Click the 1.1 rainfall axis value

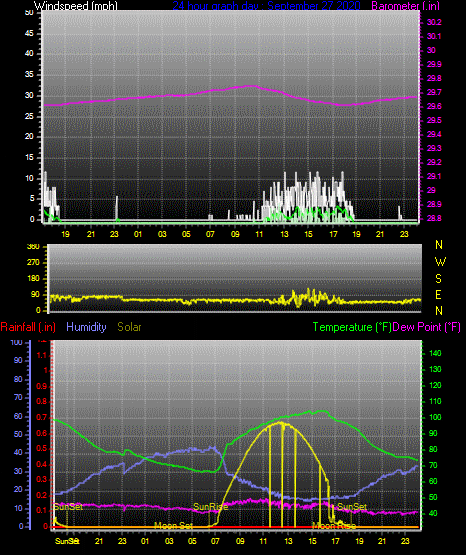click(42, 355)
